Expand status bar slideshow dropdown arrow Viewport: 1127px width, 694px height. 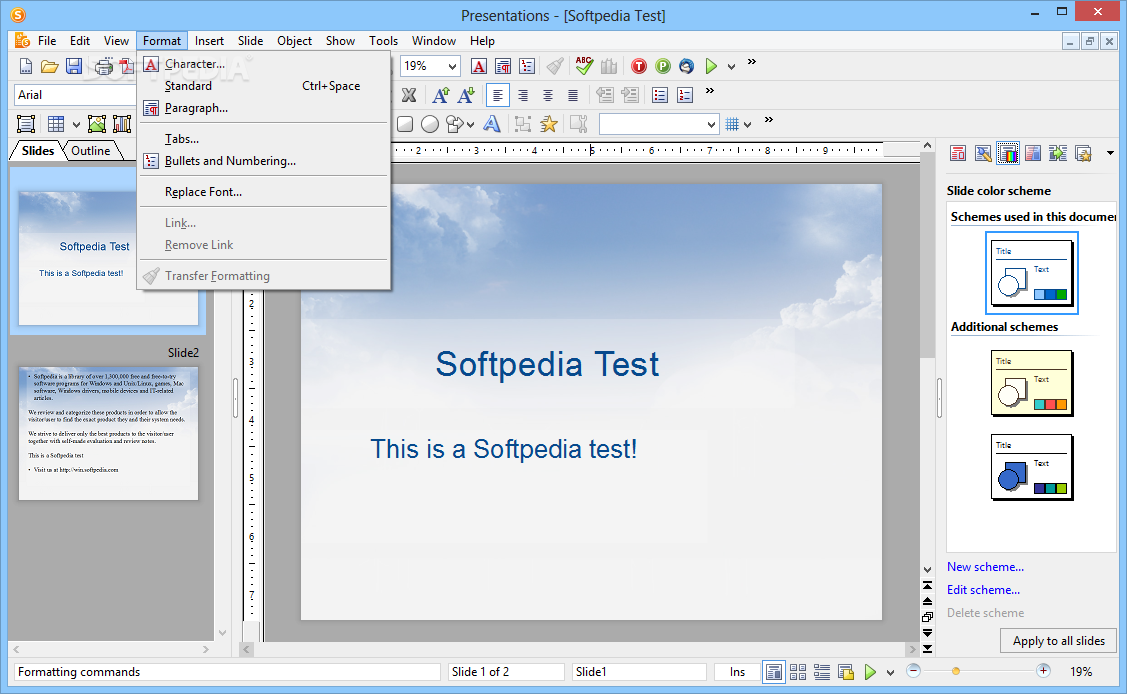(890, 672)
